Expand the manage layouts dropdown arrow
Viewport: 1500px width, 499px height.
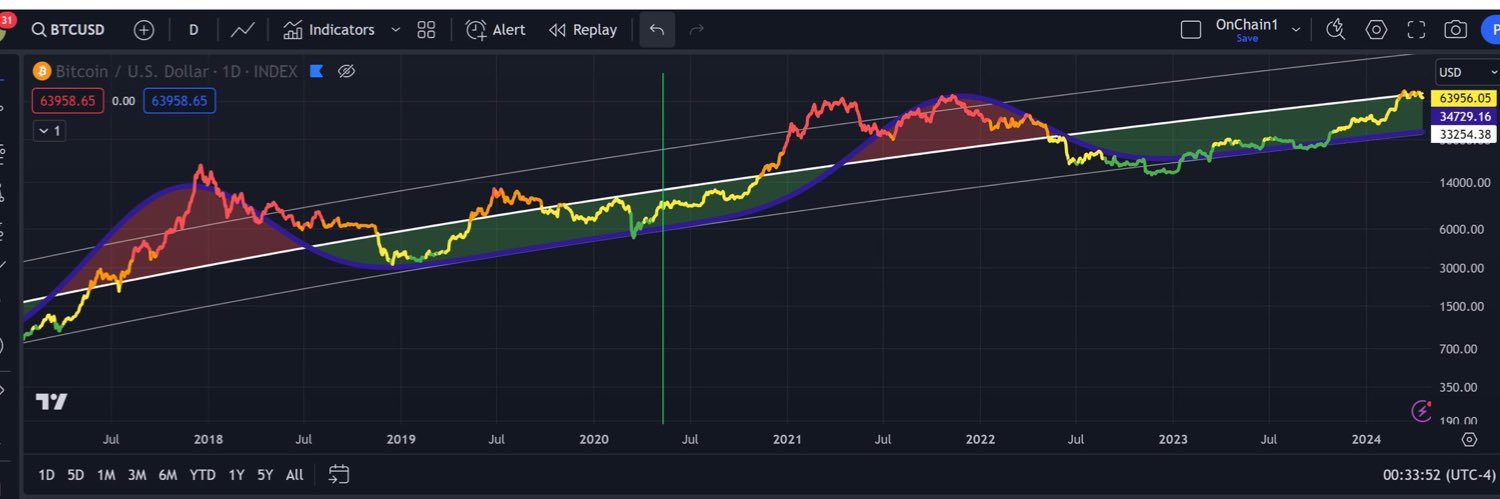[1296, 30]
